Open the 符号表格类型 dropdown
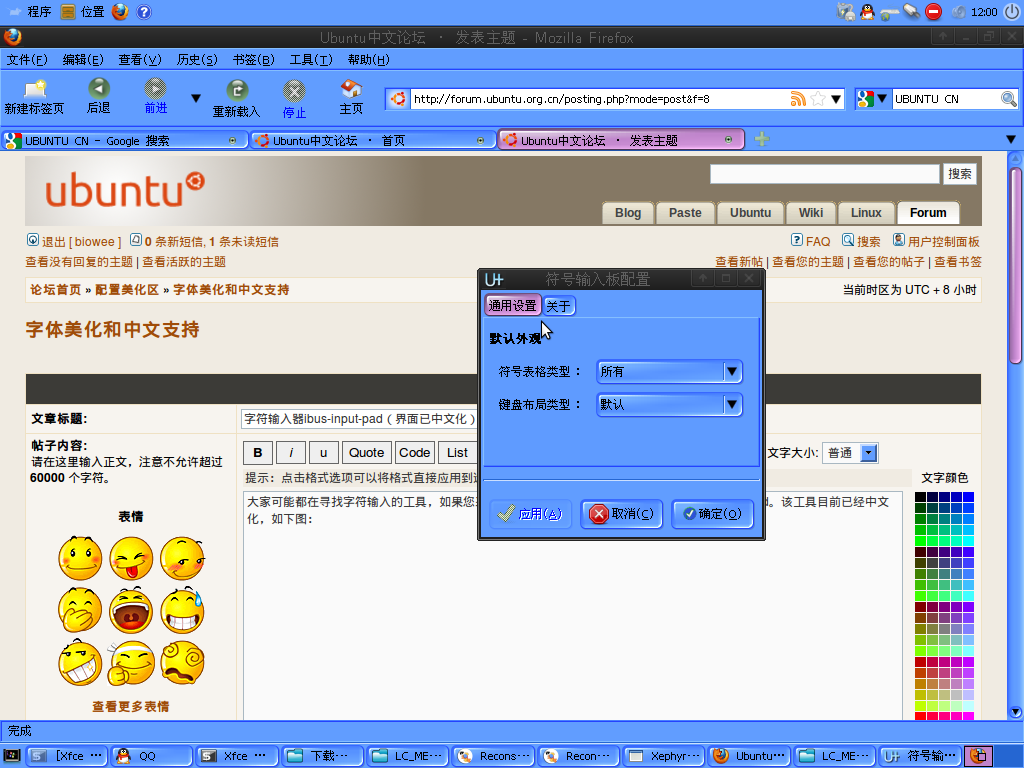 (669, 372)
